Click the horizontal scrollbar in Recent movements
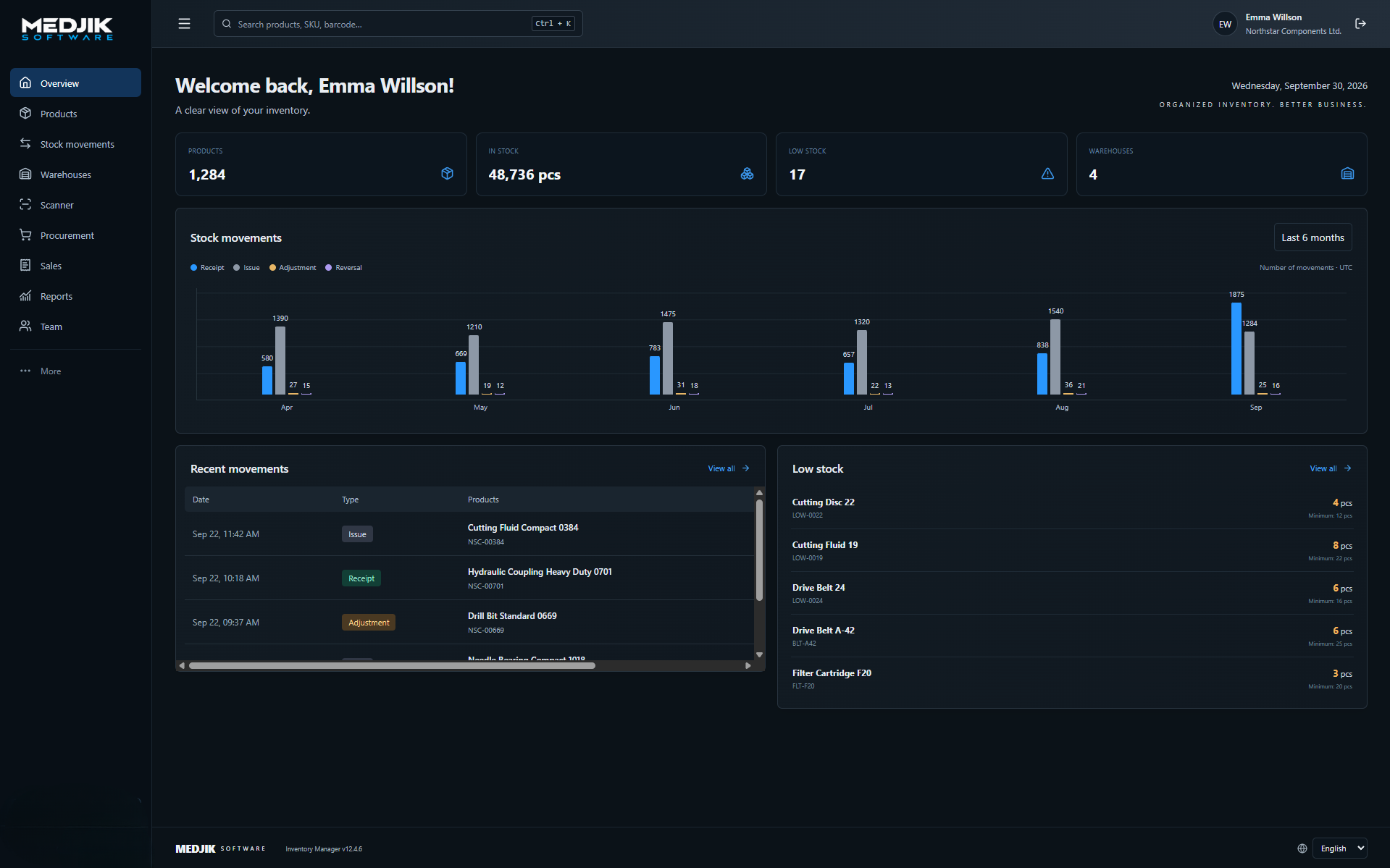The height and width of the screenshot is (868, 1390). point(392,665)
